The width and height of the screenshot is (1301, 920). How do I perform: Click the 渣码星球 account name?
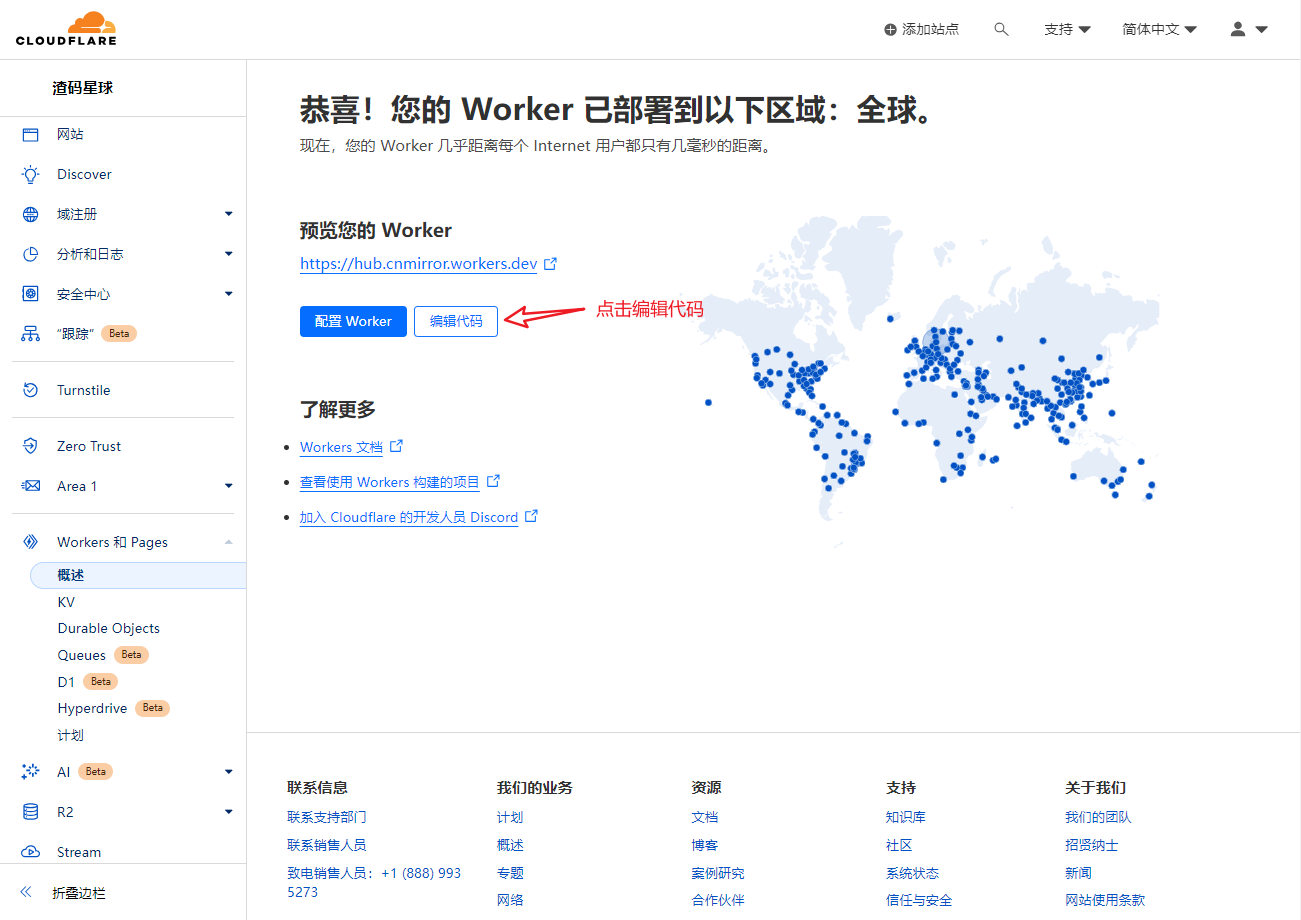coord(83,88)
